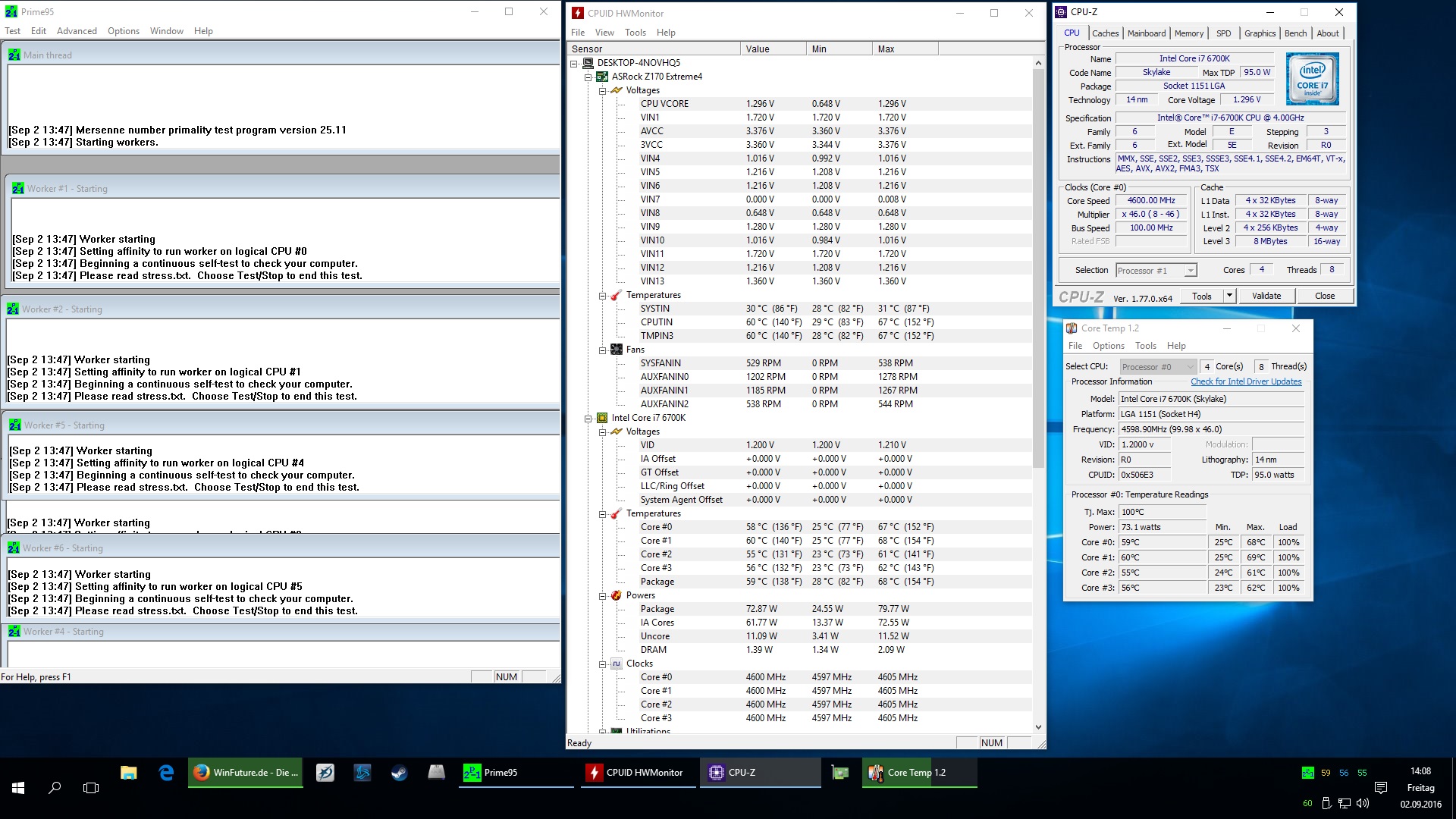Collapse the ASRock Z170 Extreme4 tree node
The height and width of the screenshot is (819, 1456).
point(588,77)
